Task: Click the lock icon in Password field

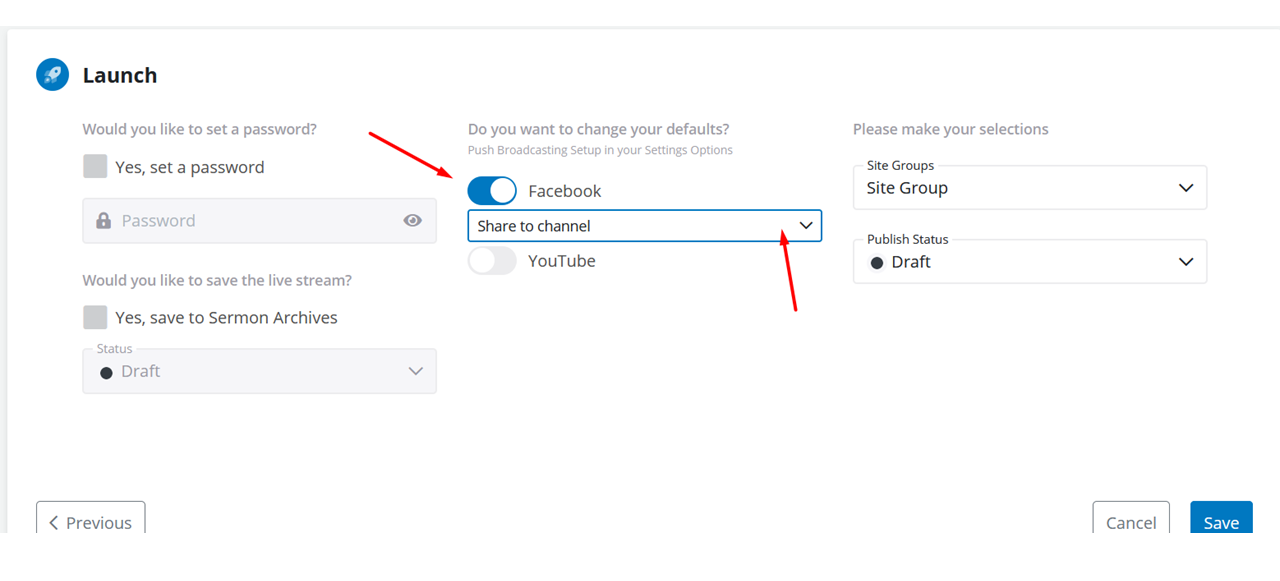Action: pyautogui.click(x=103, y=221)
